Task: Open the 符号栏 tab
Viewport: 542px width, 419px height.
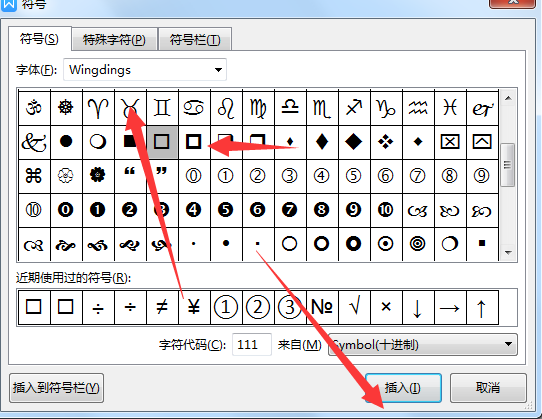Action: 195,39
